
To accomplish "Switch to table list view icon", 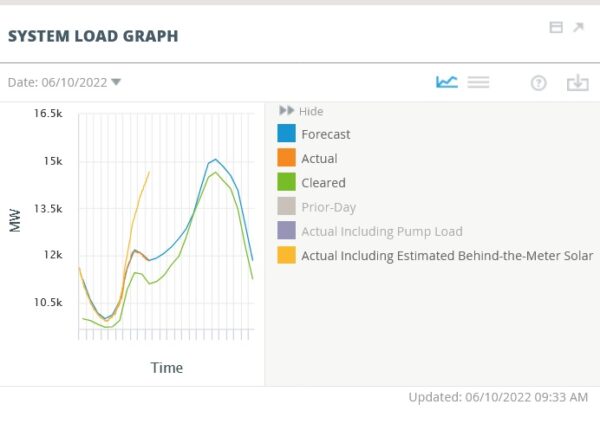I will point(478,82).
